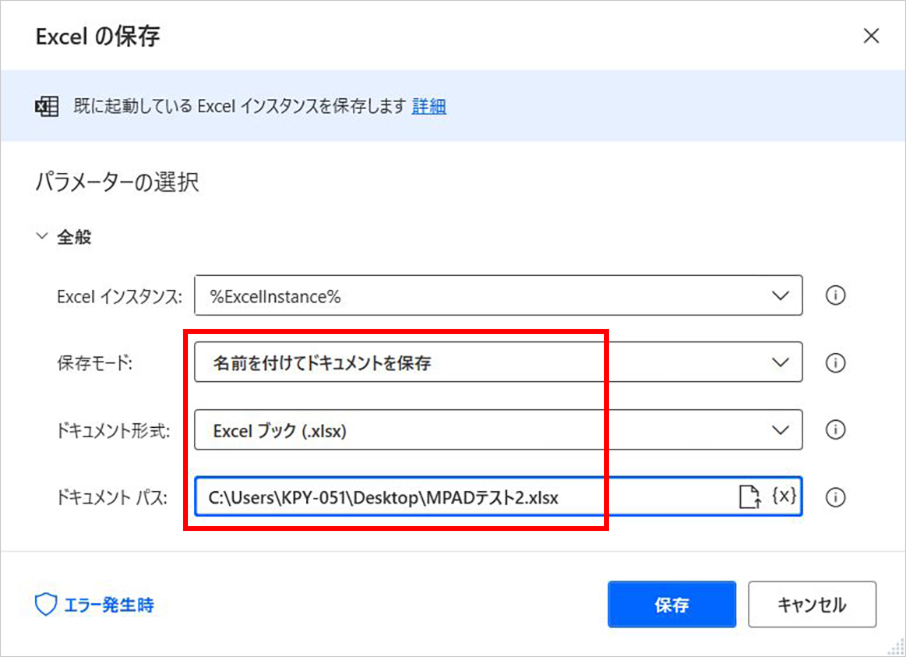Screen dimensions: 906x657
Task: Open the 詳細 details link
Action: pyautogui.click(x=429, y=106)
